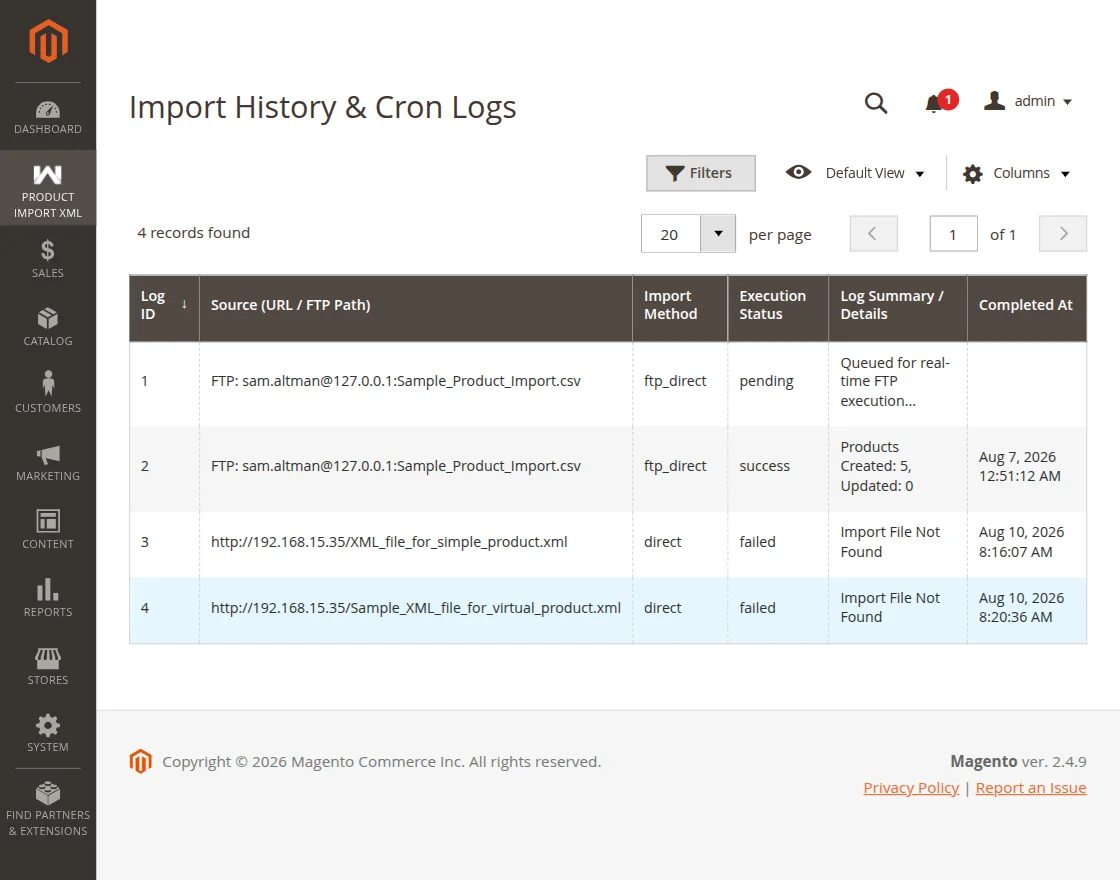Open the Privacy Policy link
This screenshot has width=1120, height=880.
coord(911,788)
